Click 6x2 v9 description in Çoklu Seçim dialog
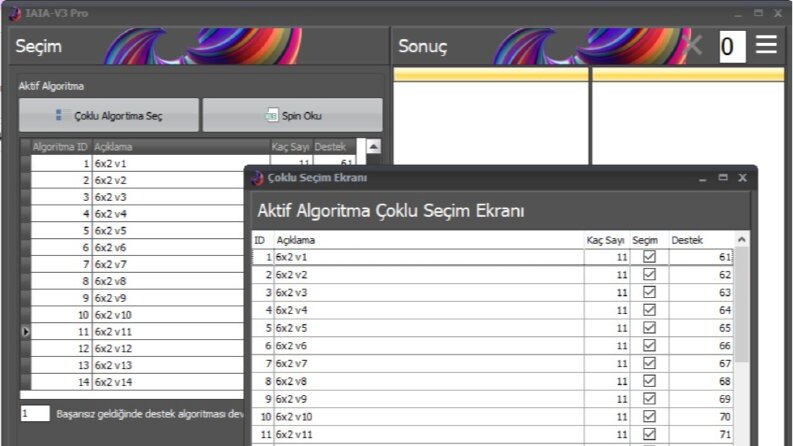The width and height of the screenshot is (793, 446). coord(429,399)
